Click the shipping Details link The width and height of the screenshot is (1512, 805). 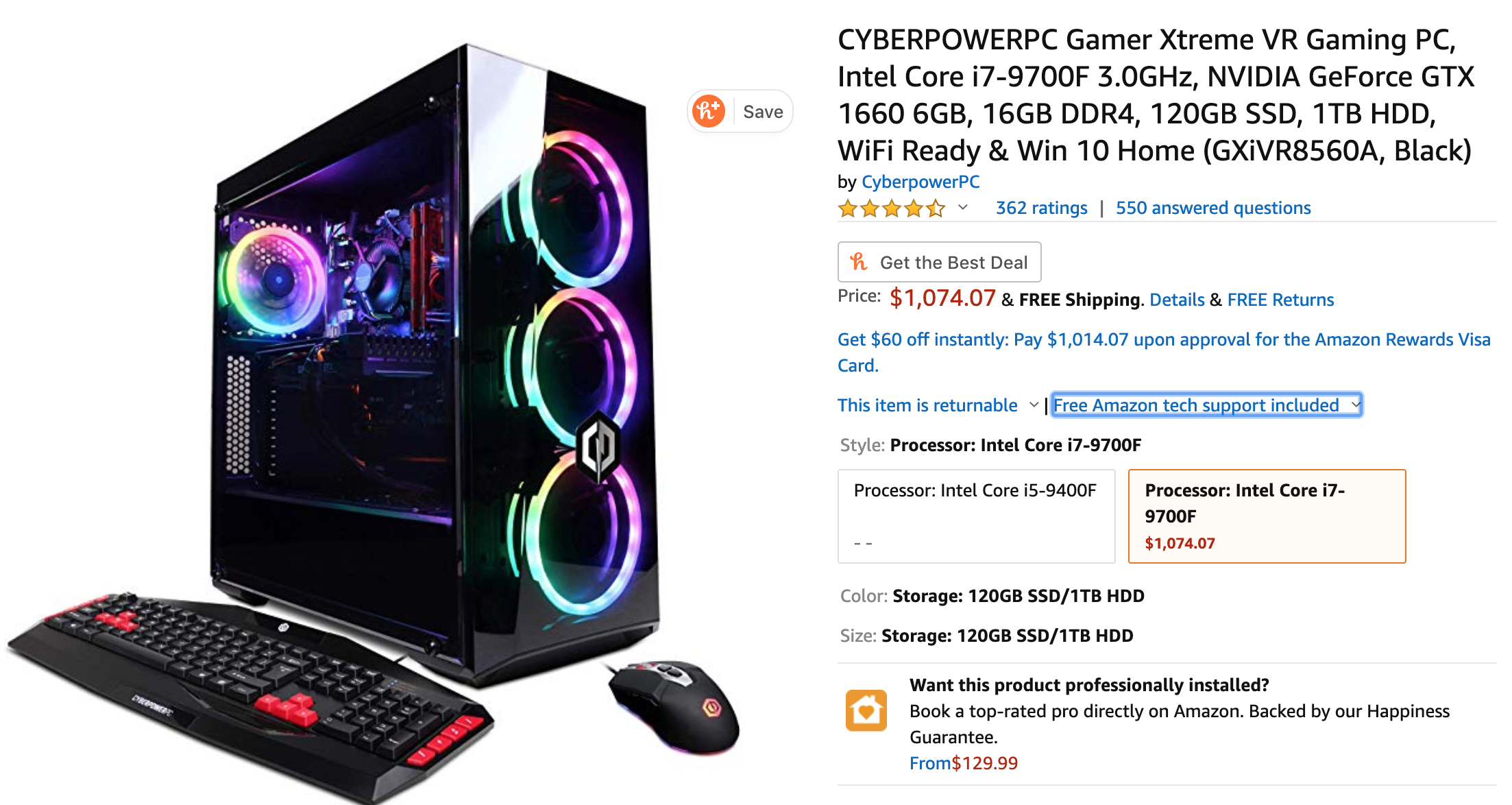point(1177,300)
